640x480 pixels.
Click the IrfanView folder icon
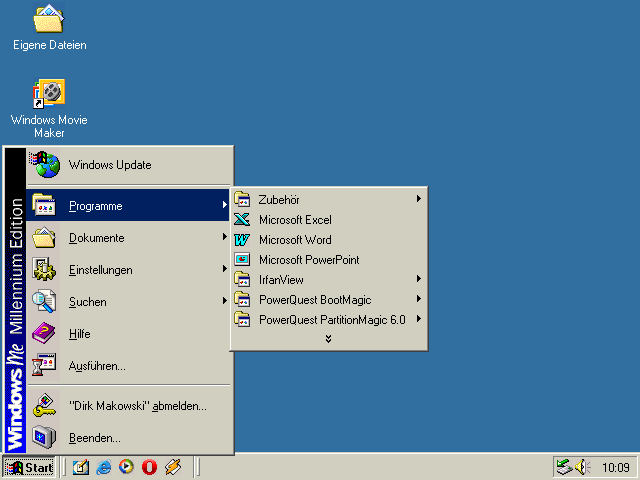pyautogui.click(x=242, y=279)
